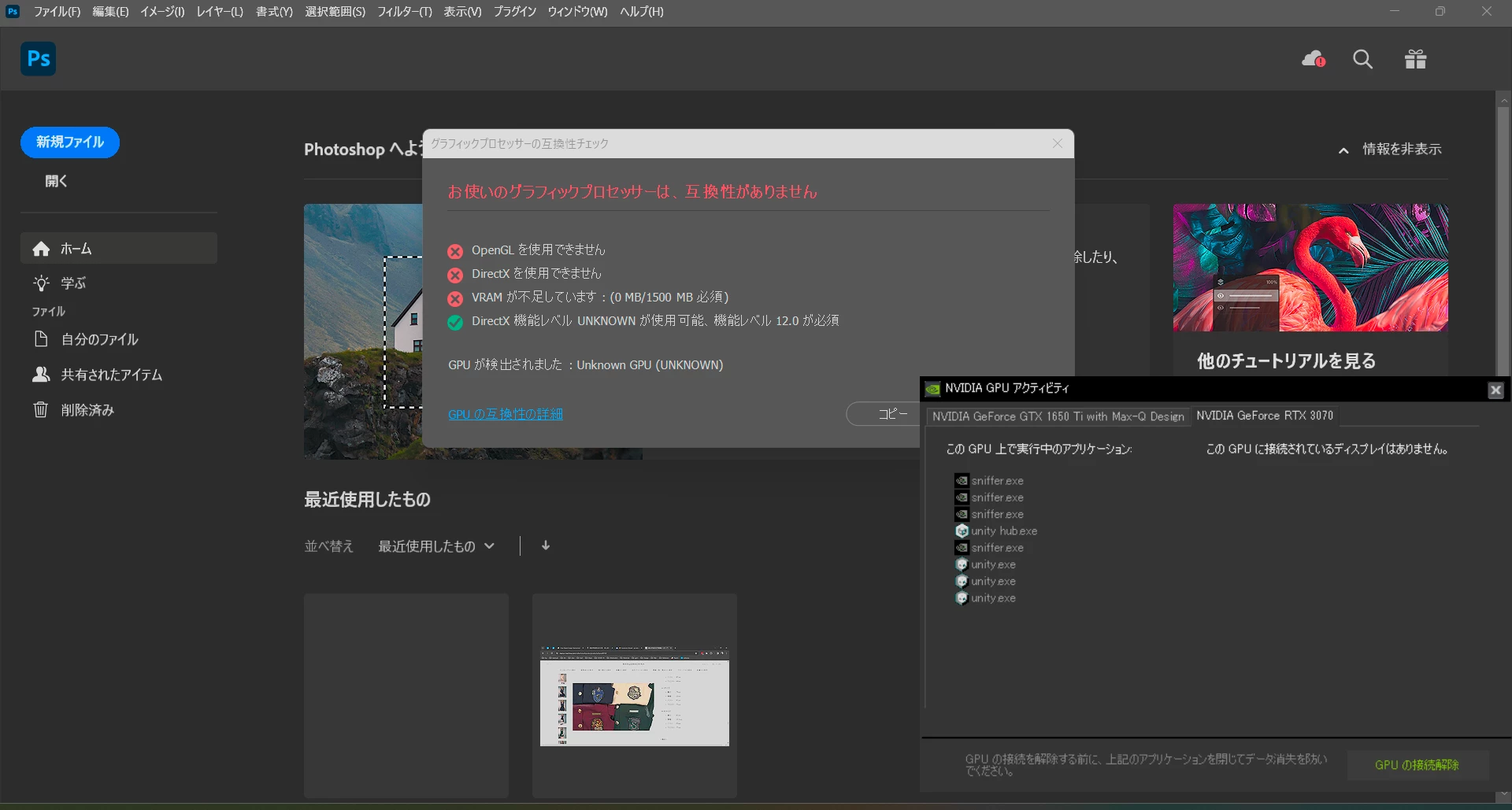Open the レイヤー(L) menu
Image resolution: width=1512 pixels, height=810 pixels.
pyautogui.click(x=220, y=12)
